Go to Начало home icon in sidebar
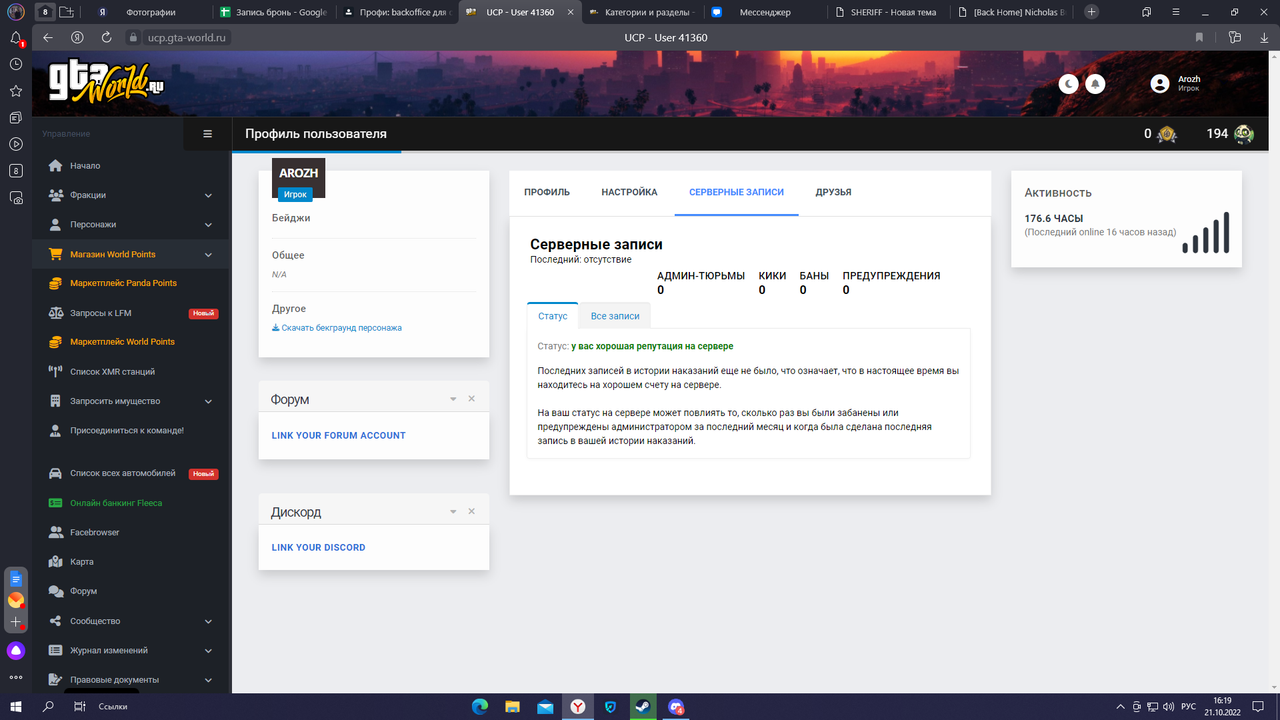Screen dimensions: 1280x720 click(56, 166)
